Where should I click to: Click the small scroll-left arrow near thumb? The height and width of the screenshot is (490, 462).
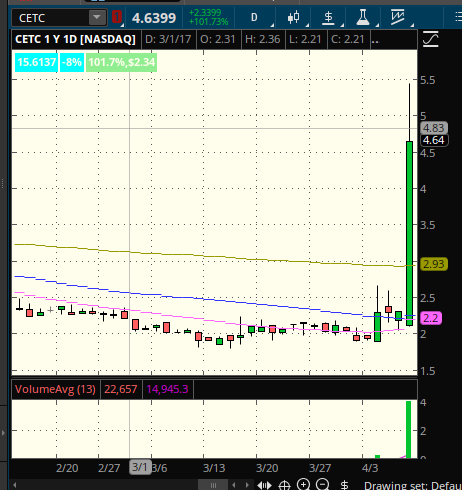tap(234, 485)
